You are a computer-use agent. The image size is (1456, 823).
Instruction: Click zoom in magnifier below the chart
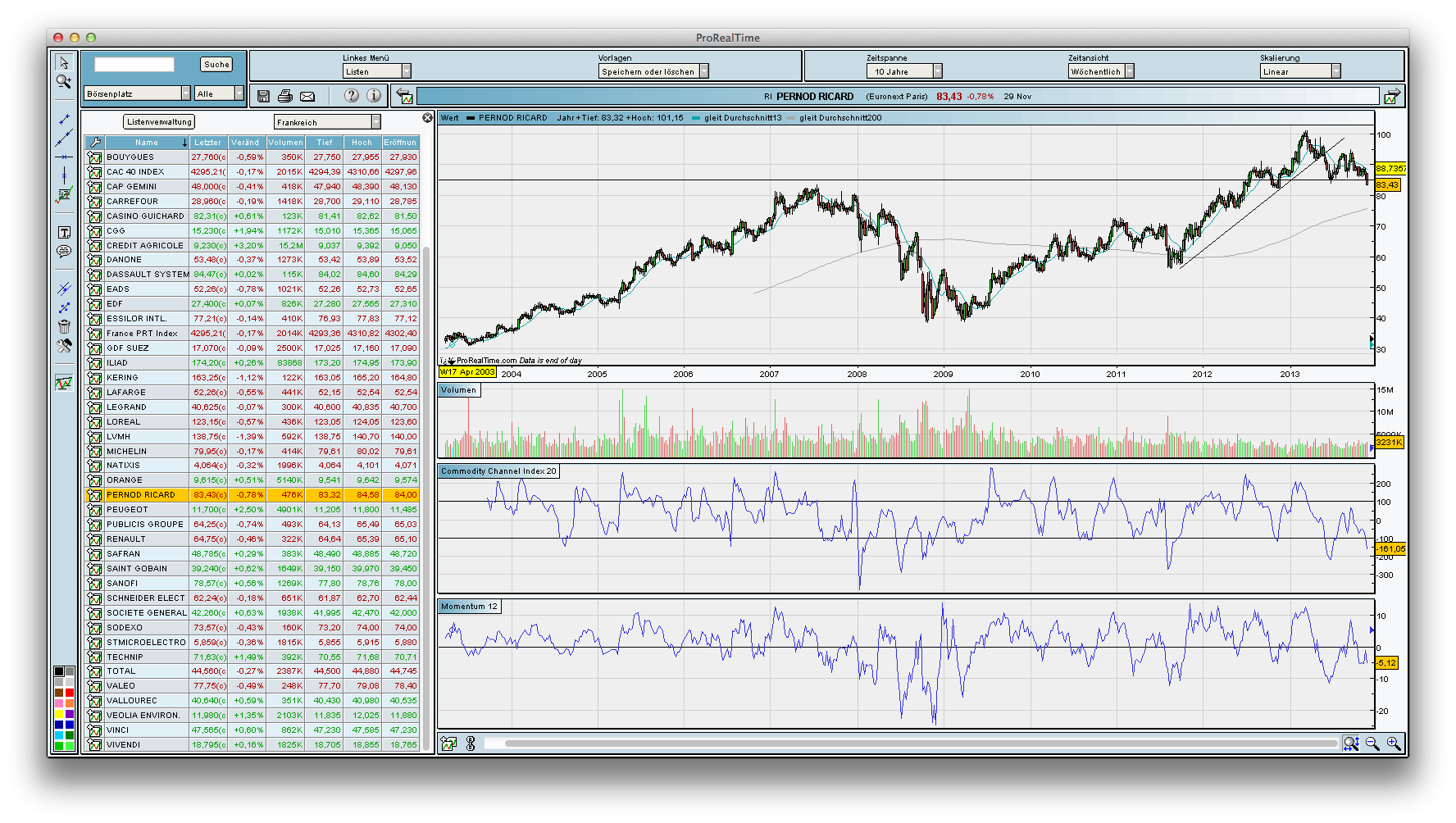coord(1394,743)
